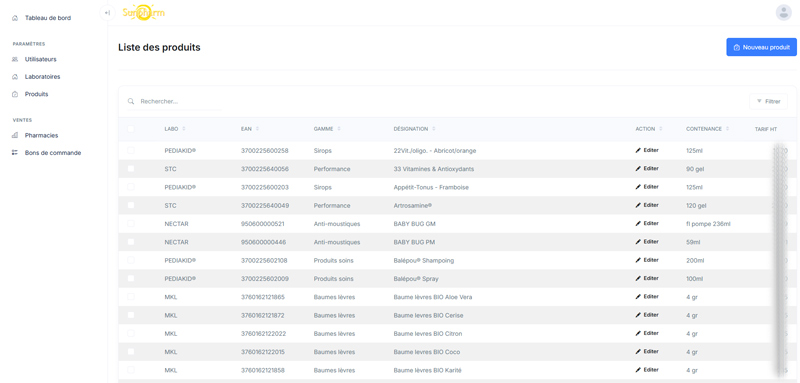Check the row for 22Vit./oligo. Abricot/orange
800x383 pixels.
[x=131, y=150]
